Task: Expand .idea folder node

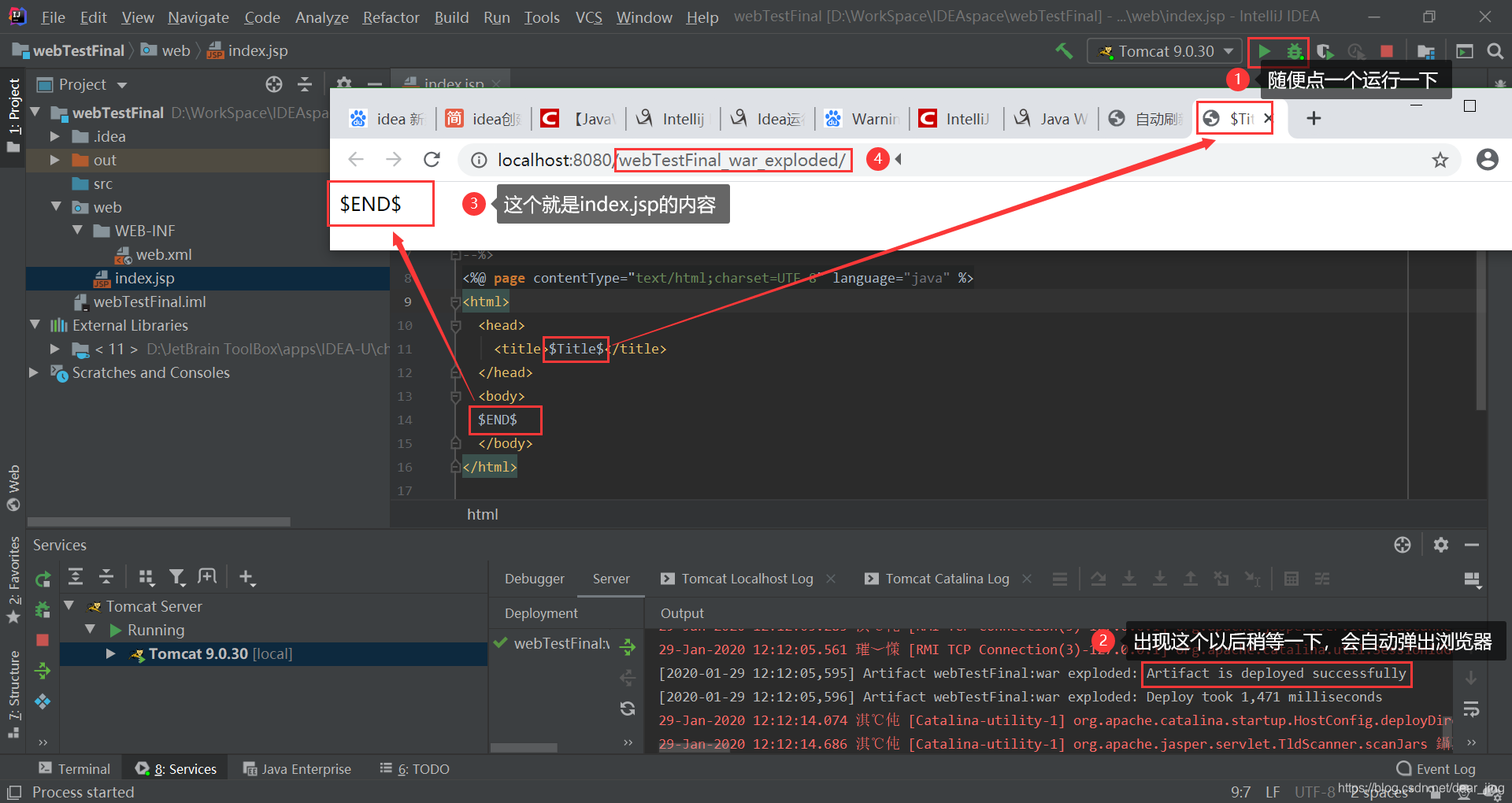Action: 54,136
